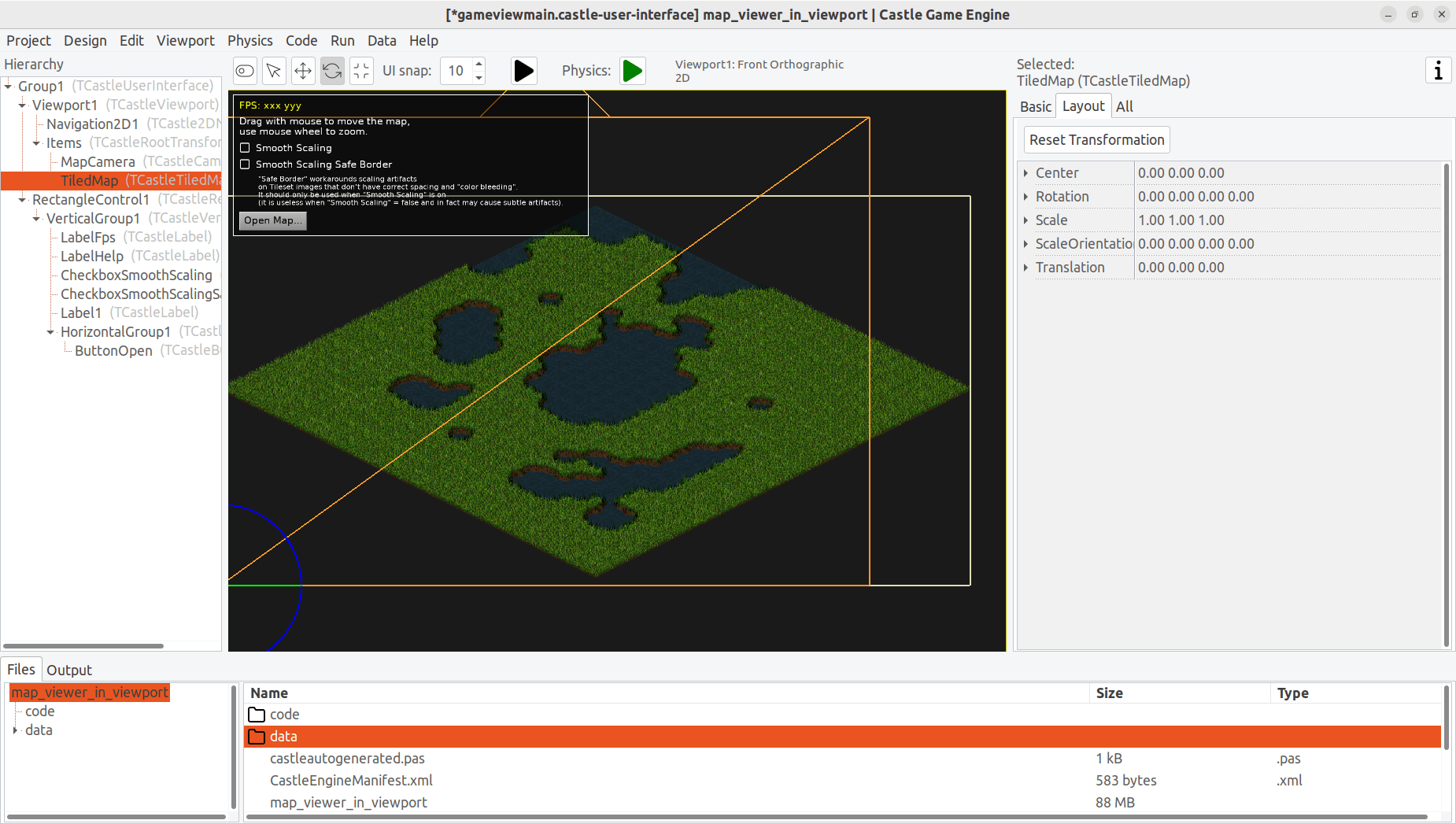This screenshot has height=824, width=1456.
Task: Collapse the Items tree node
Action: tap(36, 143)
